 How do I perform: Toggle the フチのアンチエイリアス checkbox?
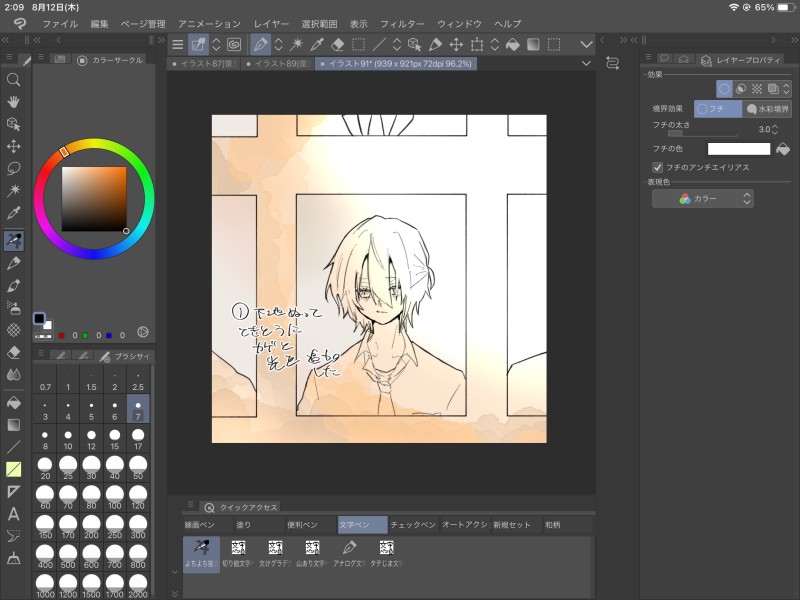click(657, 167)
